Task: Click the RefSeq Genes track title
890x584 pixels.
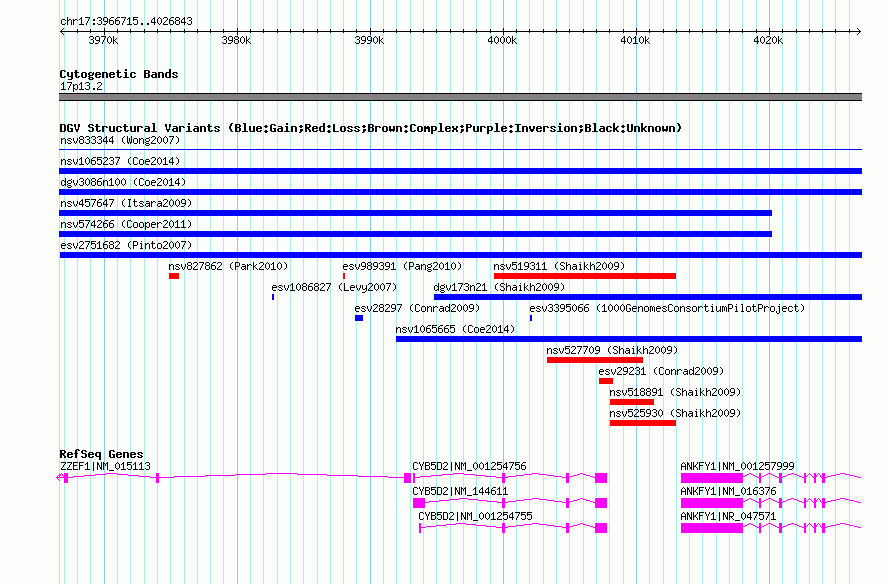Action: click(101, 454)
